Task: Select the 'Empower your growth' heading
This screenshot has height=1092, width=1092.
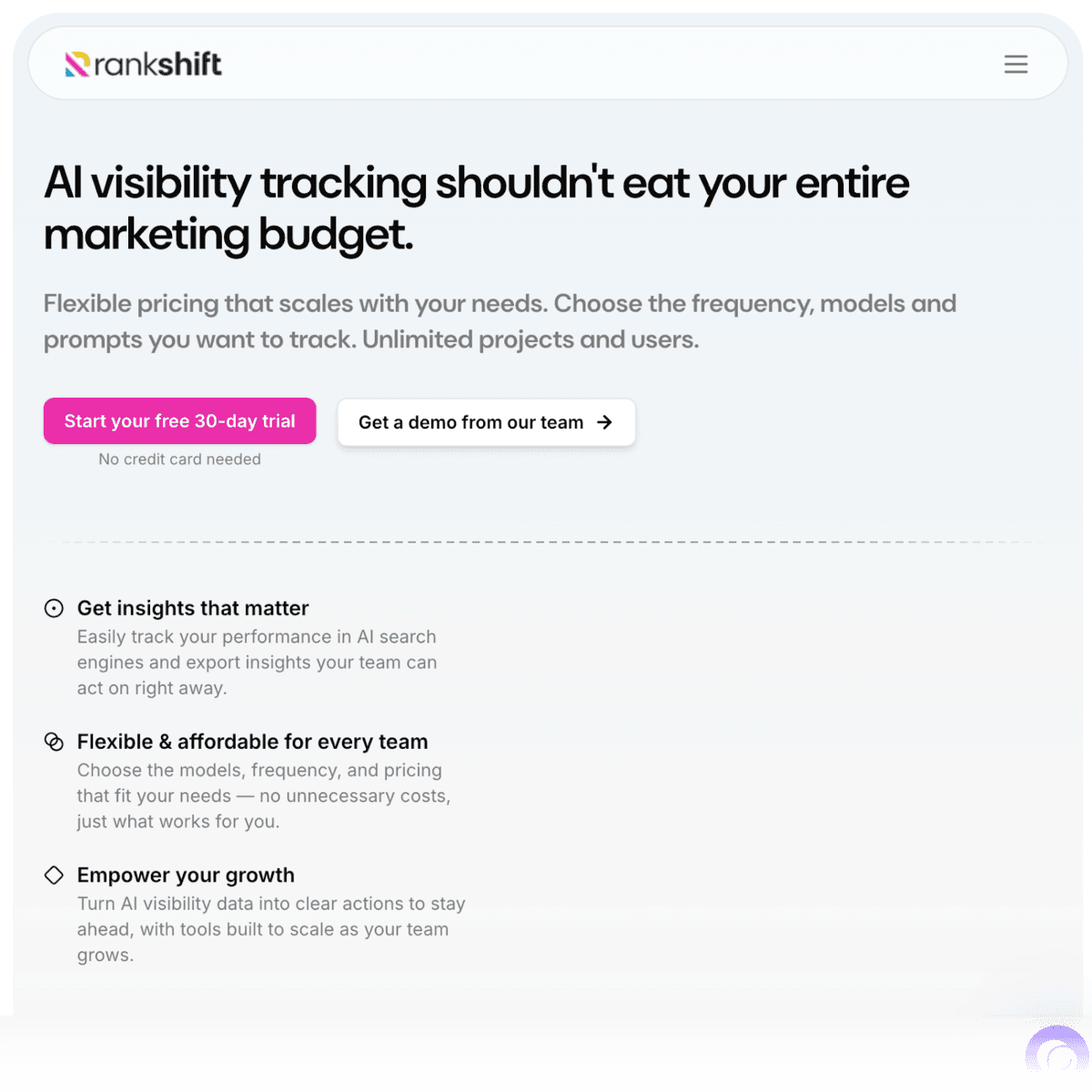Action: click(x=186, y=875)
